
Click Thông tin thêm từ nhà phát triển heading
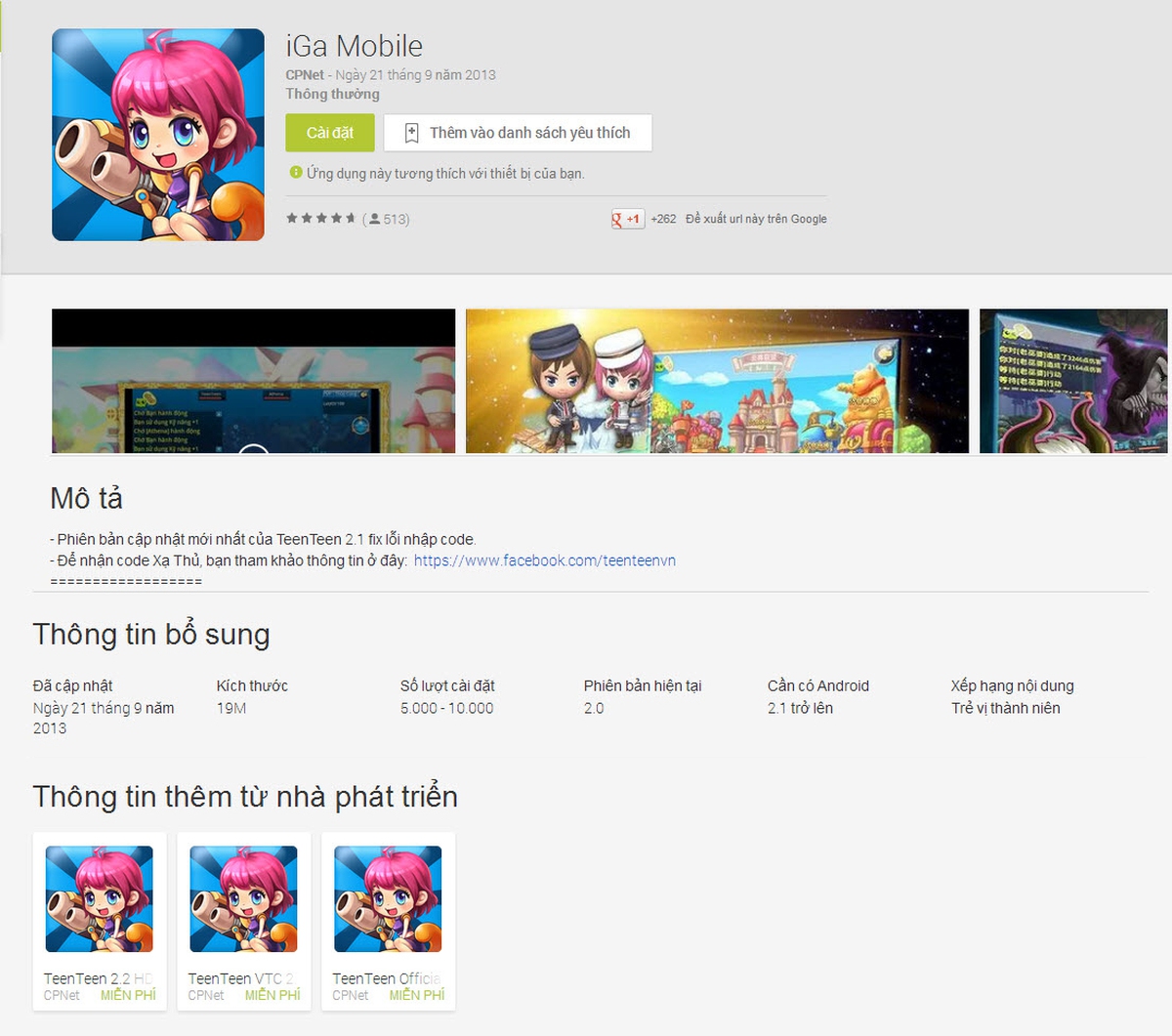245,797
